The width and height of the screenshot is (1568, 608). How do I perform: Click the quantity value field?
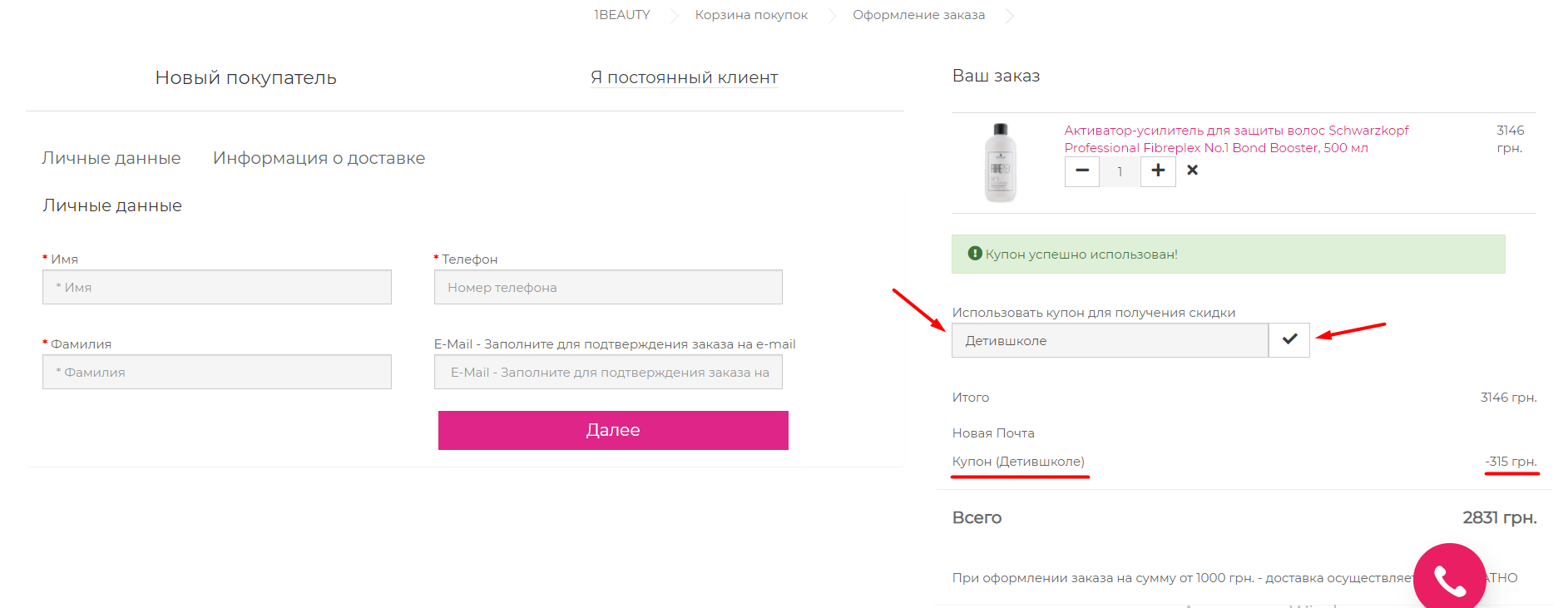pos(1120,171)
